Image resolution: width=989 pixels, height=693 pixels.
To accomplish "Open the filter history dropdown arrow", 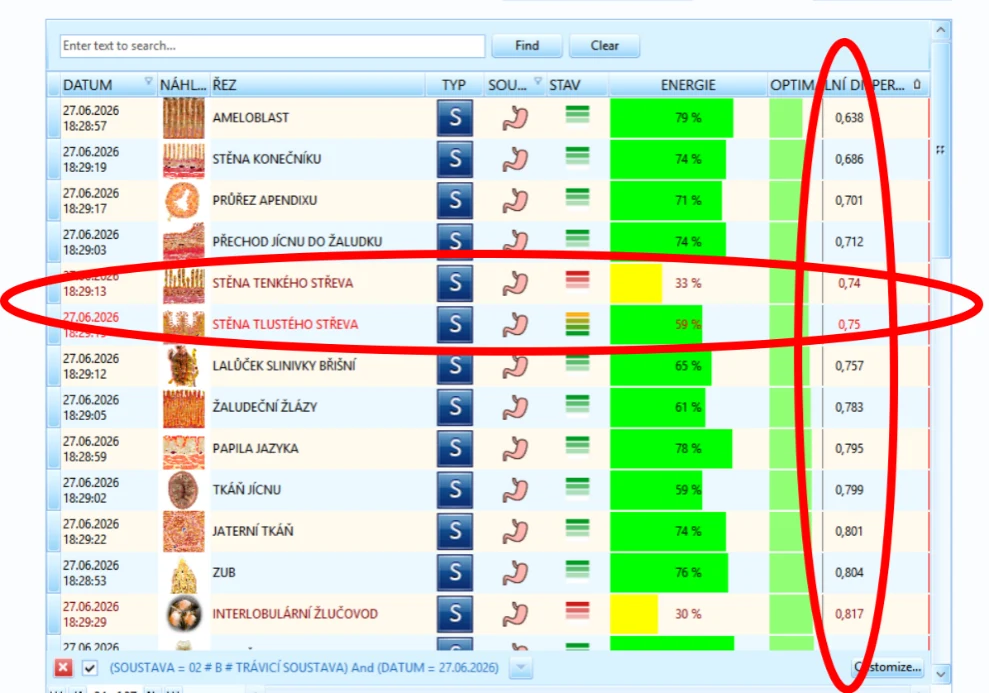I will (x=521, y=667).
